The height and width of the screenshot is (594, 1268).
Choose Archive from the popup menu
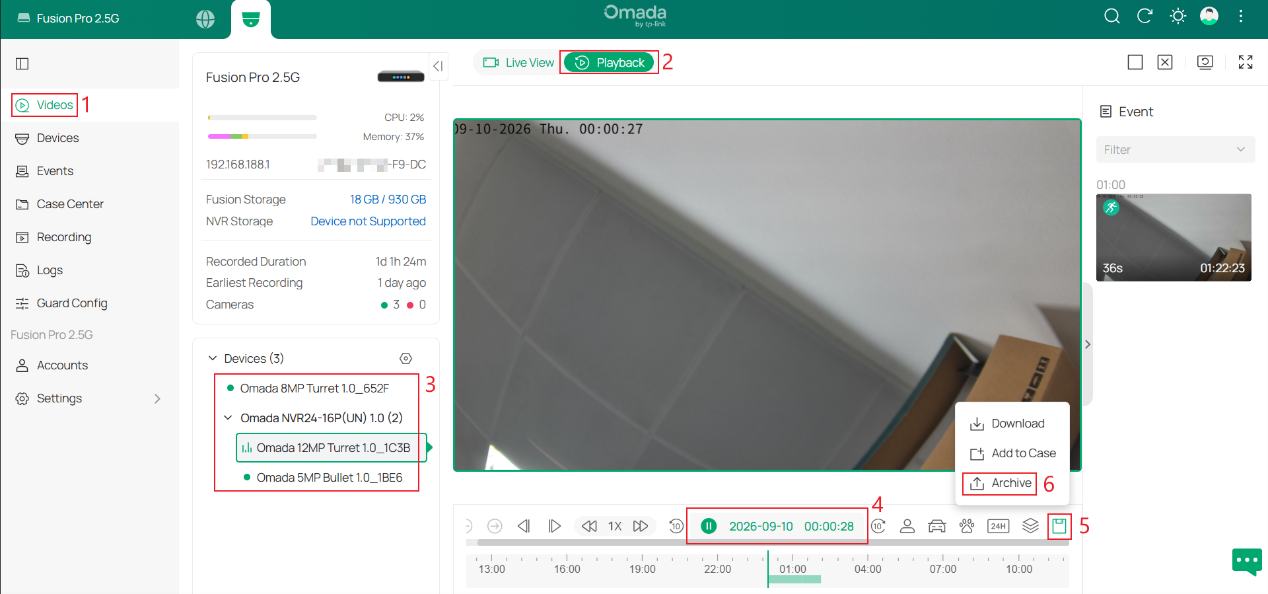point(1000,483)
